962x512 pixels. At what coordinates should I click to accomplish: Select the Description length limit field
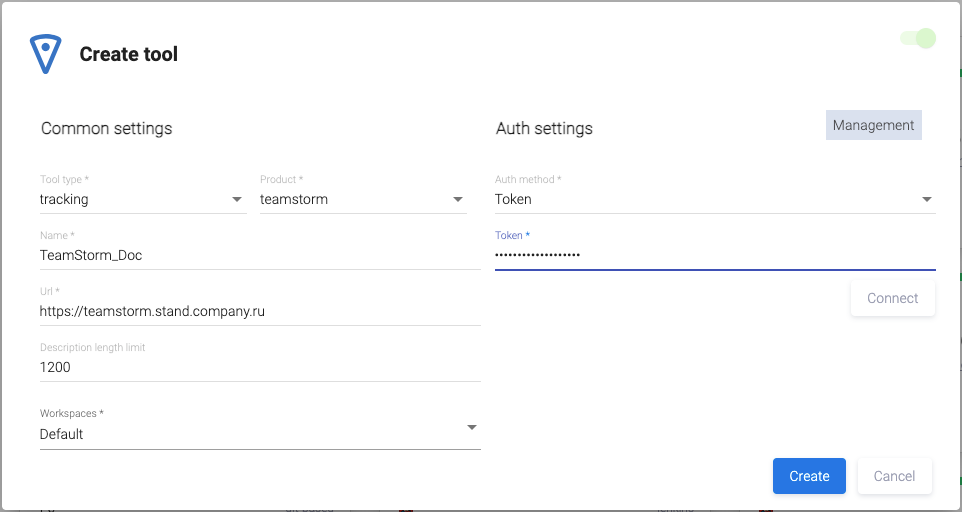click(x=260, y=367)
